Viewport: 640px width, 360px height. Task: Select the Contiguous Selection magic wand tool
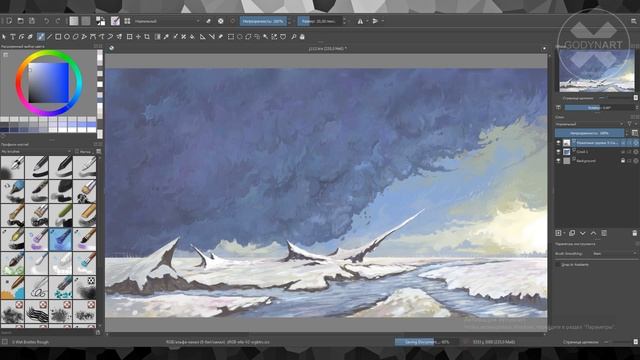coord(266,37)
